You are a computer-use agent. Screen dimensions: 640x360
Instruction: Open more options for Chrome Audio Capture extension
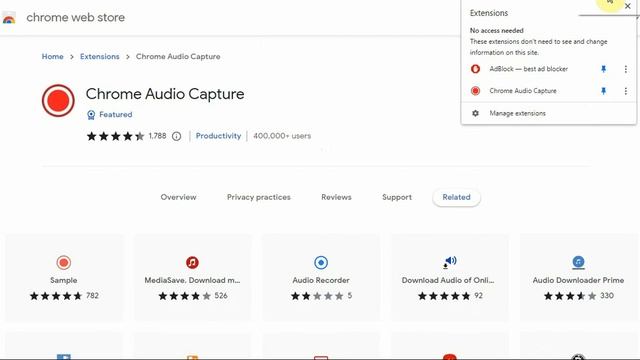(625, 91)
